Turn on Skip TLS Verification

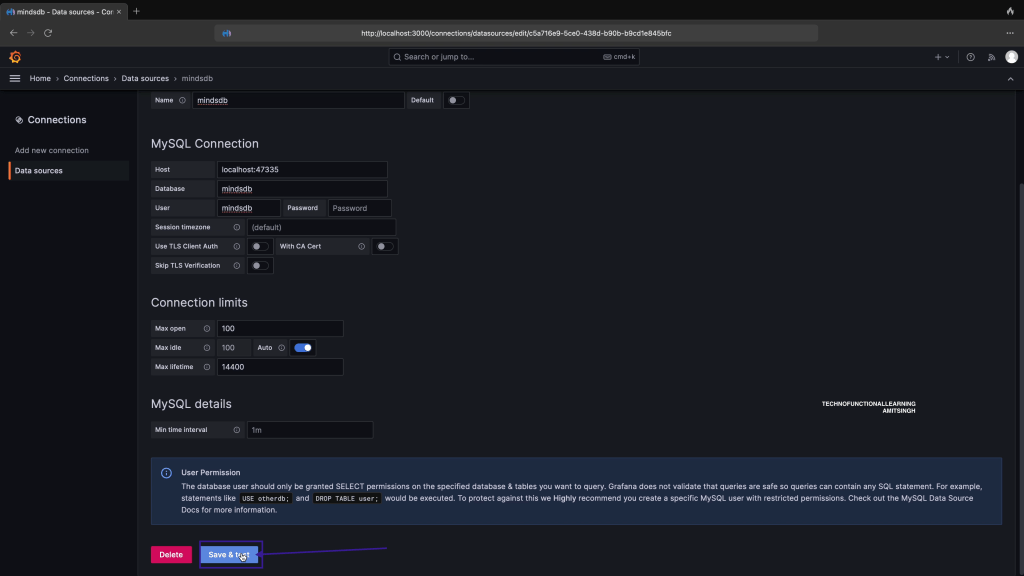(x=260, y=266)
